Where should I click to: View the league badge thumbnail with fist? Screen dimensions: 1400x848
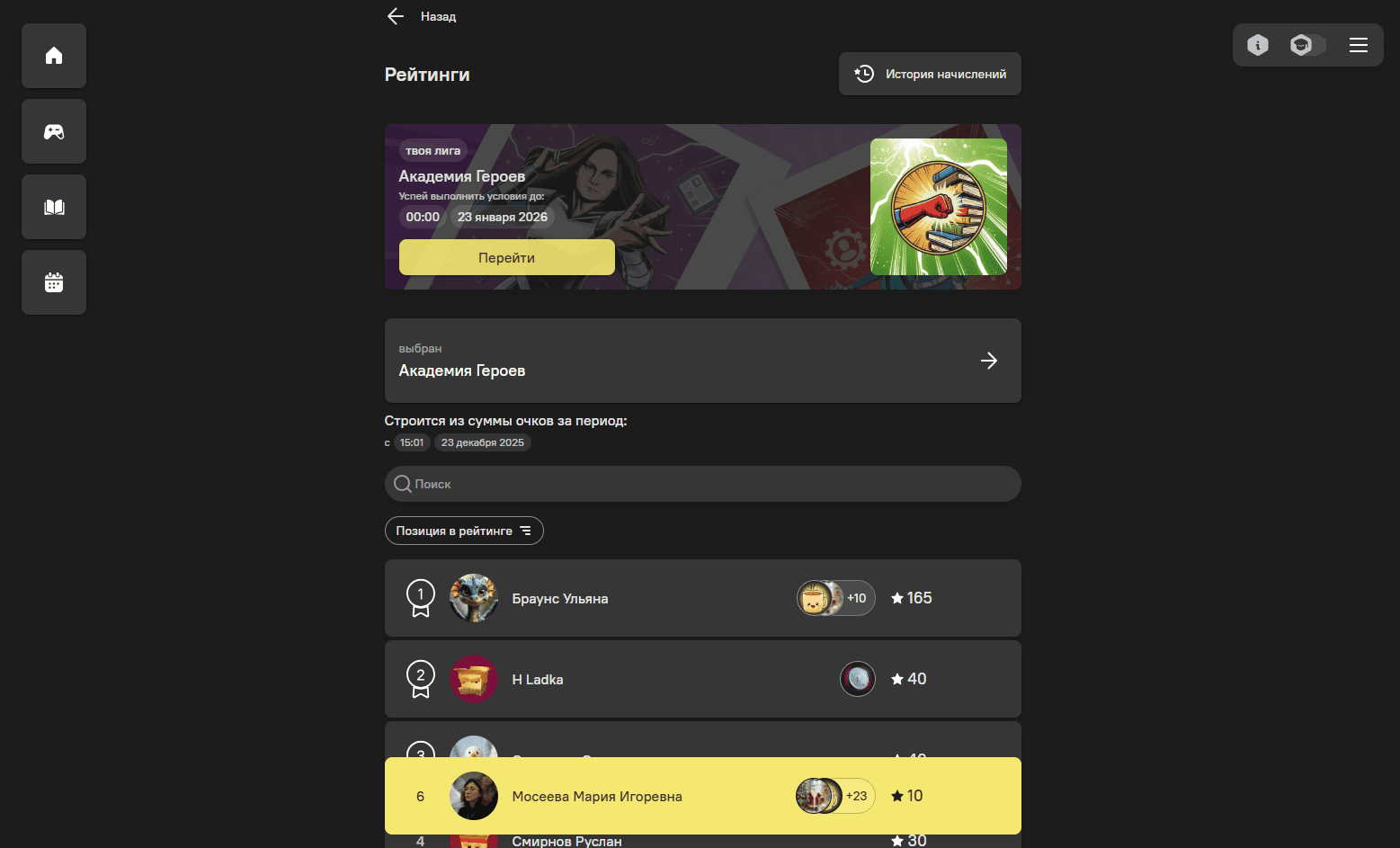(939, 207)
